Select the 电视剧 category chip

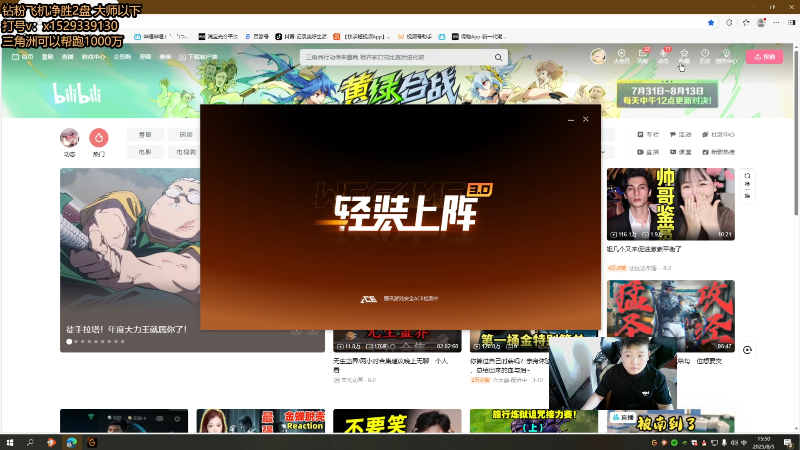[186, 152]
